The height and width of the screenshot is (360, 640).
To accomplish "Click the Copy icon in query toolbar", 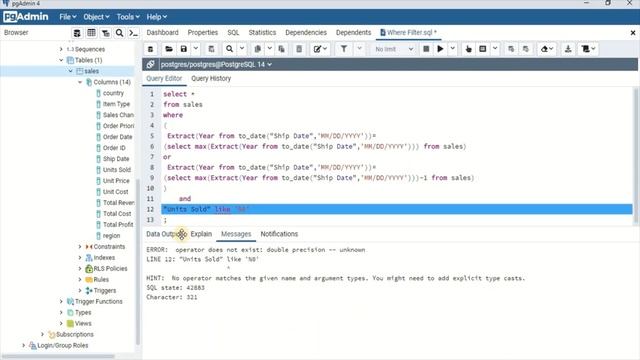I will [x=258, y=49].
